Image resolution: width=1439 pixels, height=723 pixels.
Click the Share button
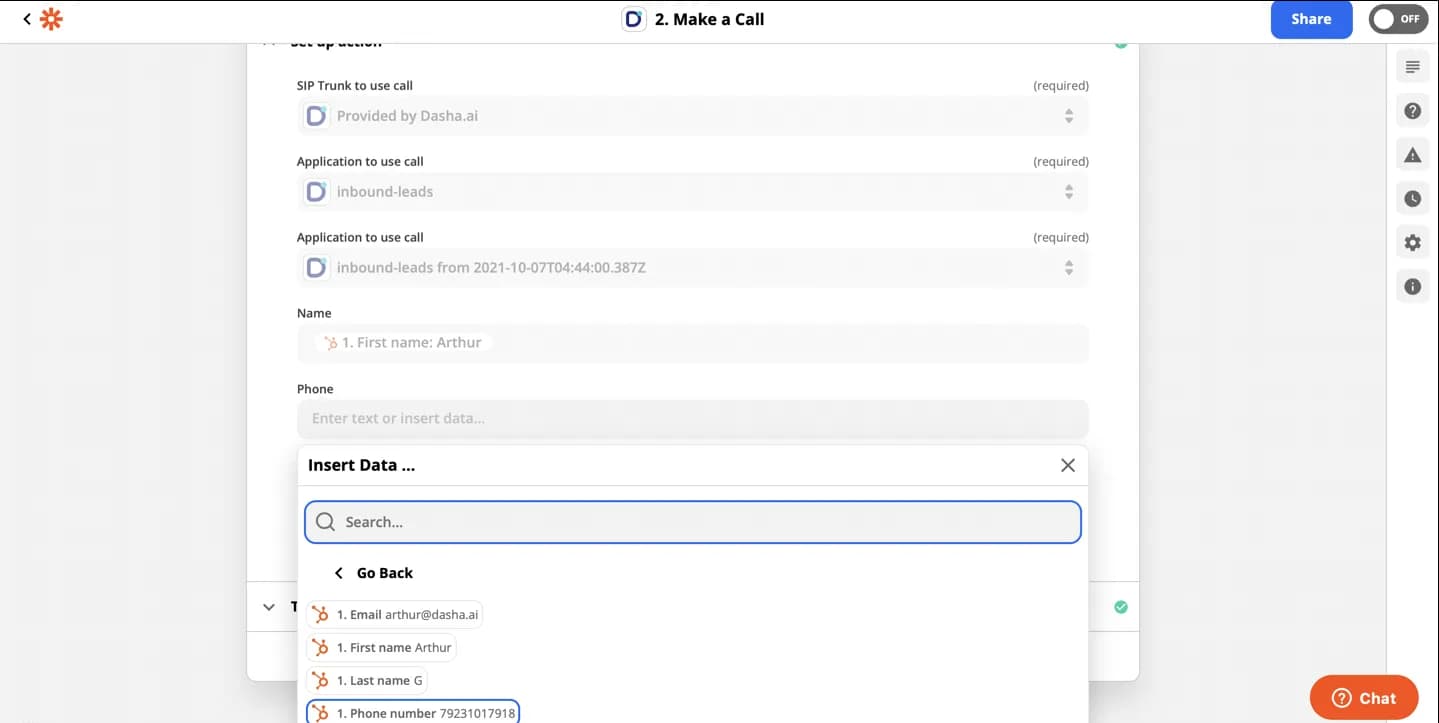(x=1311, y=19)
